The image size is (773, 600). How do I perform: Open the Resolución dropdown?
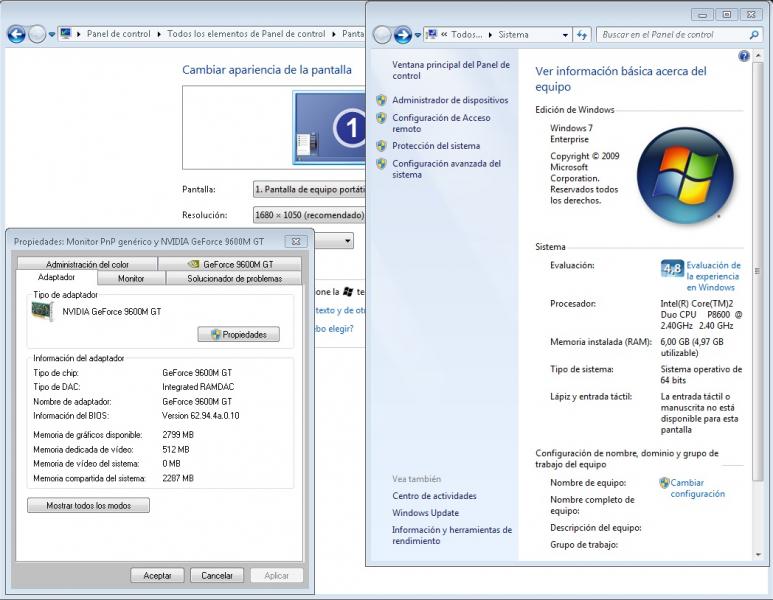pyautogui.click(x=309, y=215)
